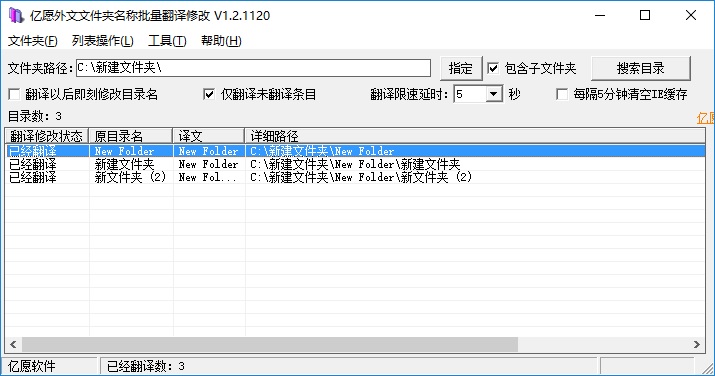Open the 帮助(H) menu

pyautogui.click(x=221, y=41)
